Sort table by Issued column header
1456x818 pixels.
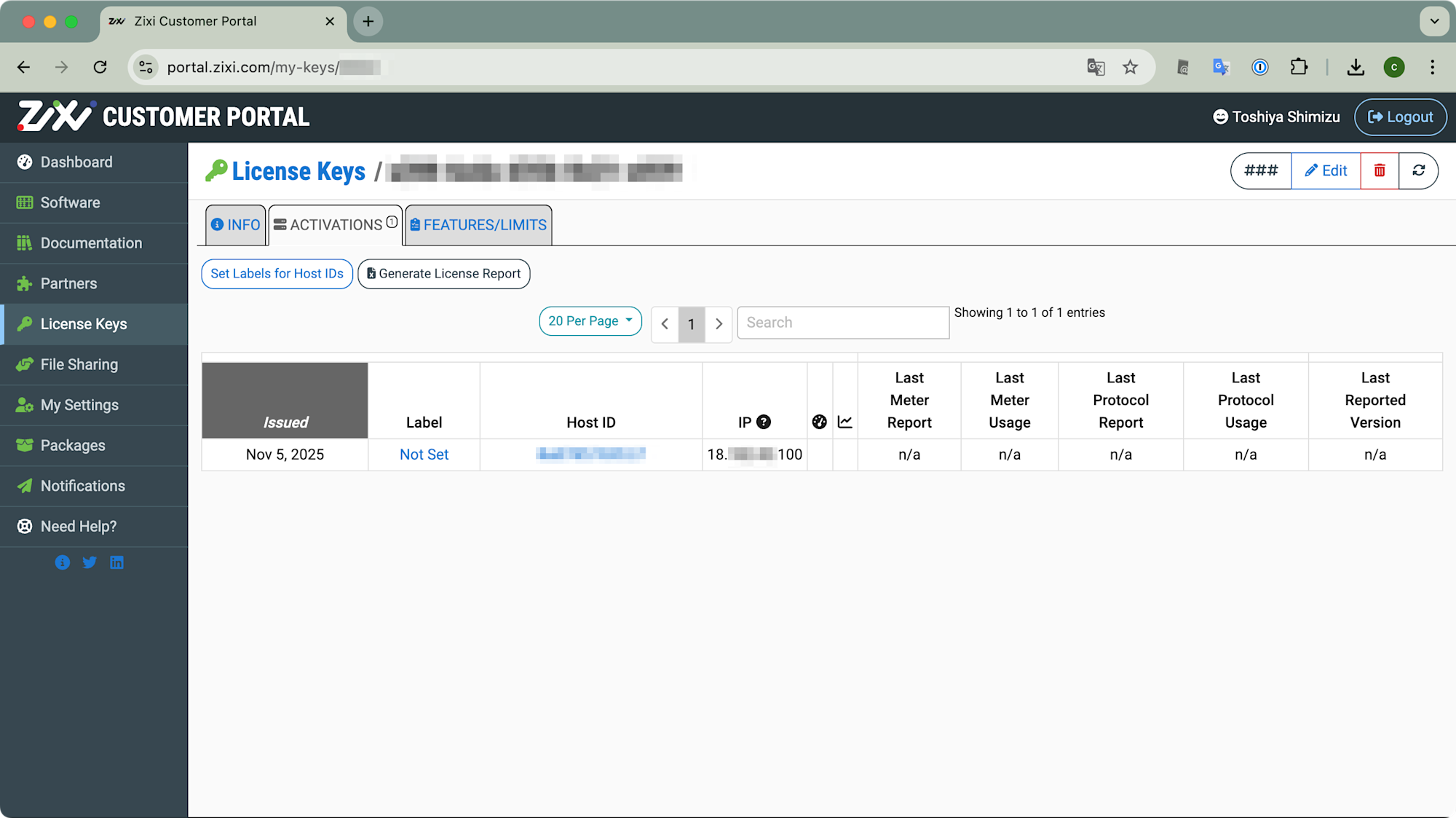pos(285,422)
